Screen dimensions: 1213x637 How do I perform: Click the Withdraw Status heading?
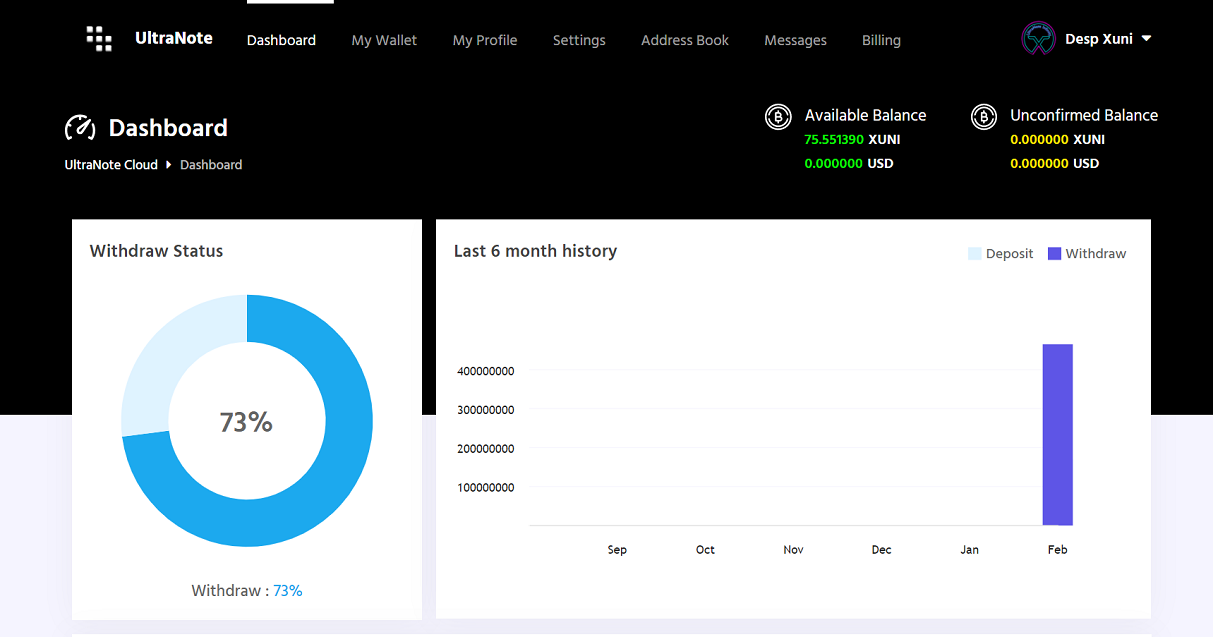tap(156, 251)
